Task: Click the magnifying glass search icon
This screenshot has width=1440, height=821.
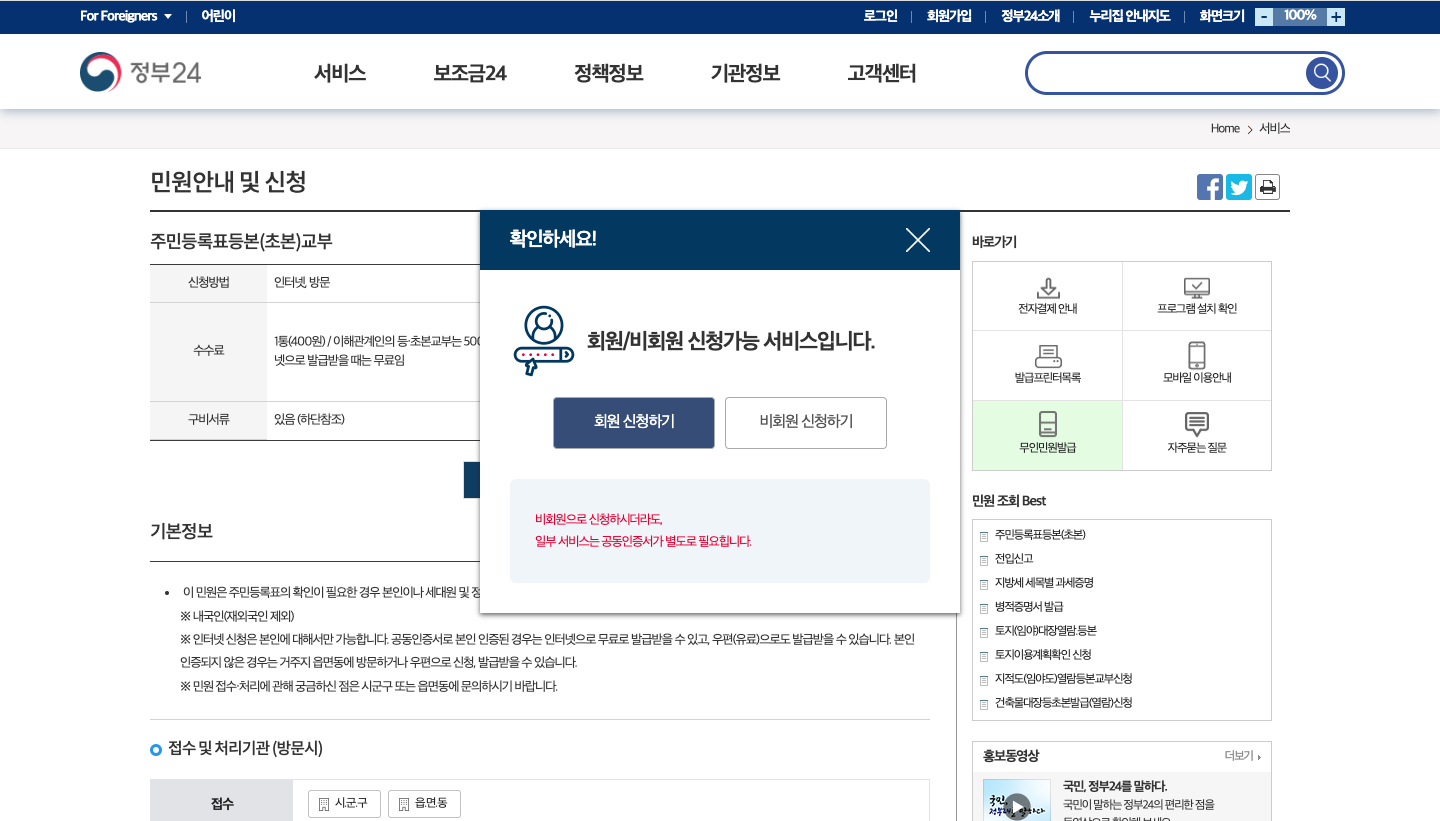Action: click(x=1321, y=72)
